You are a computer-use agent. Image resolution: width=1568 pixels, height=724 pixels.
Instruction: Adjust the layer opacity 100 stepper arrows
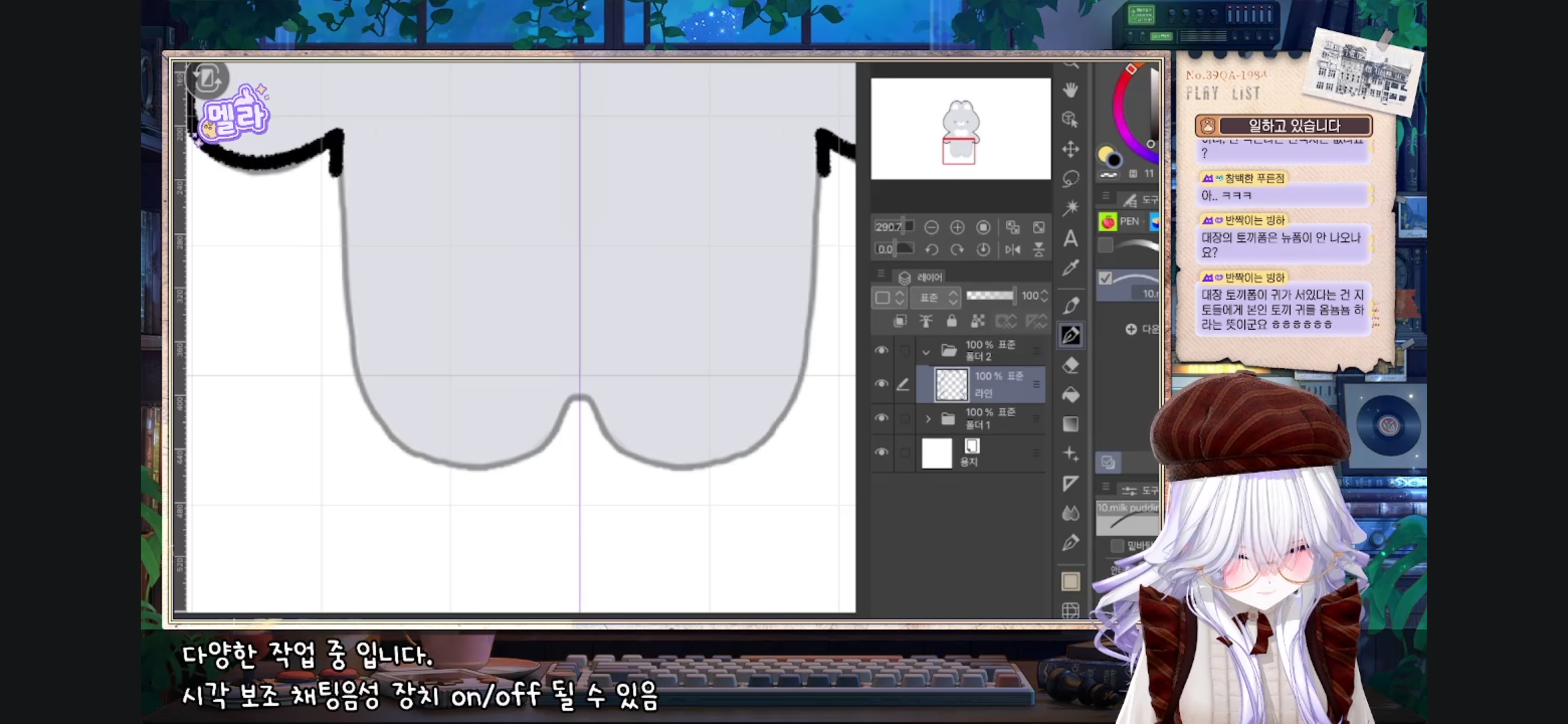(1044, 296)
